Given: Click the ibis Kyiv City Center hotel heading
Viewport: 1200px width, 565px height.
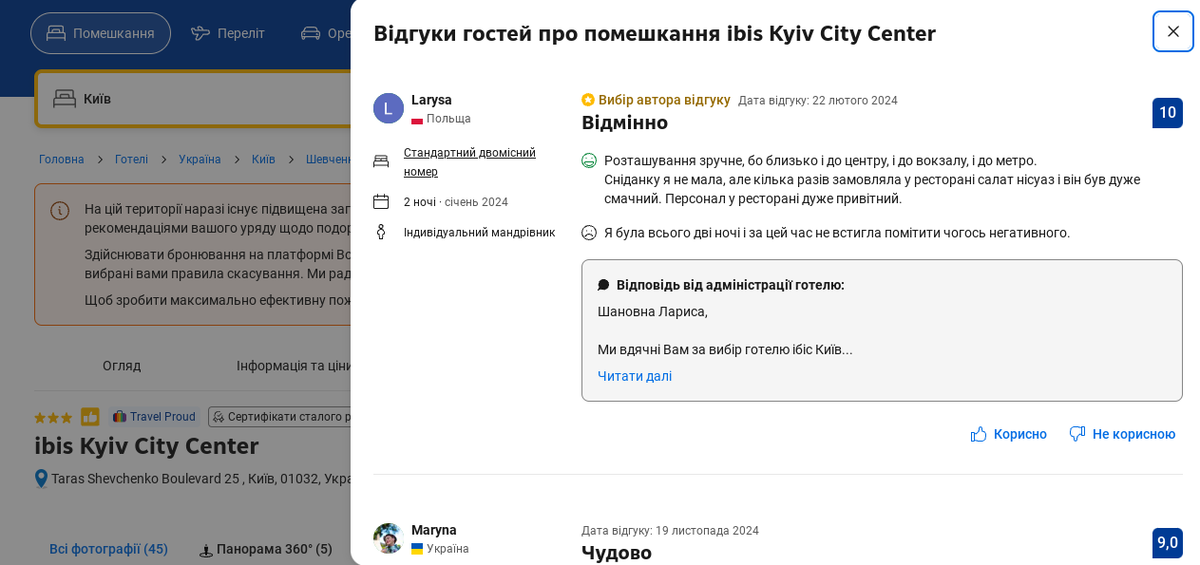Looking at the screenshot, I should click(147, 446).
